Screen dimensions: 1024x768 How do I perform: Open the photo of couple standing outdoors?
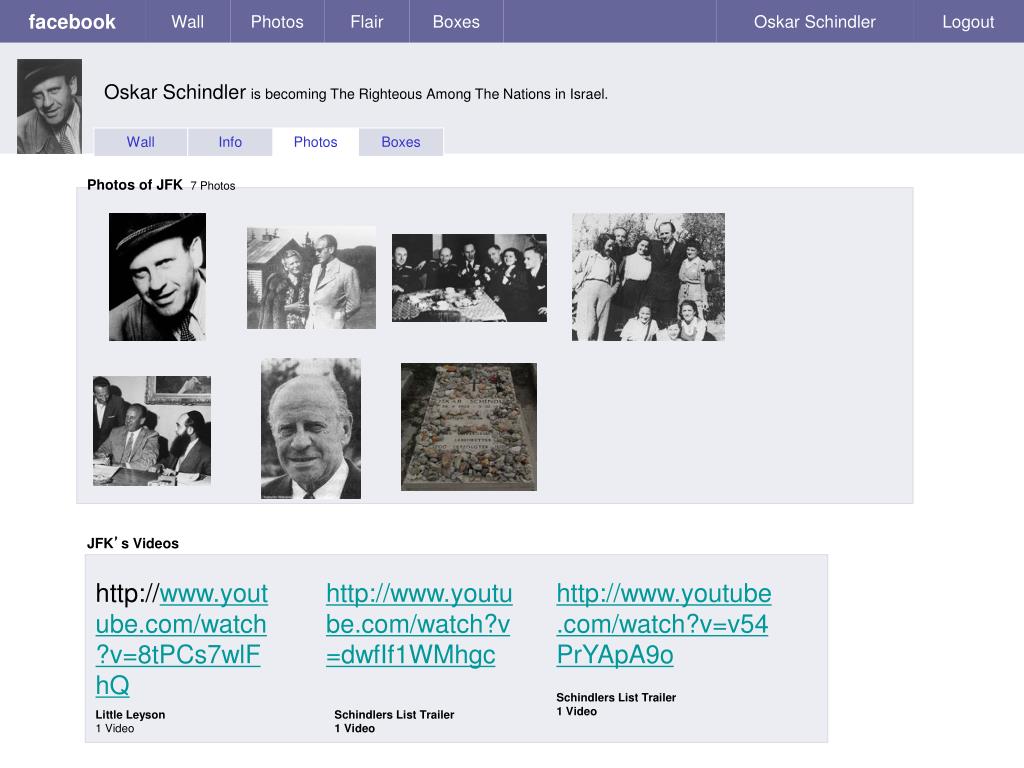pyautogui.click(x=311, y=277)
